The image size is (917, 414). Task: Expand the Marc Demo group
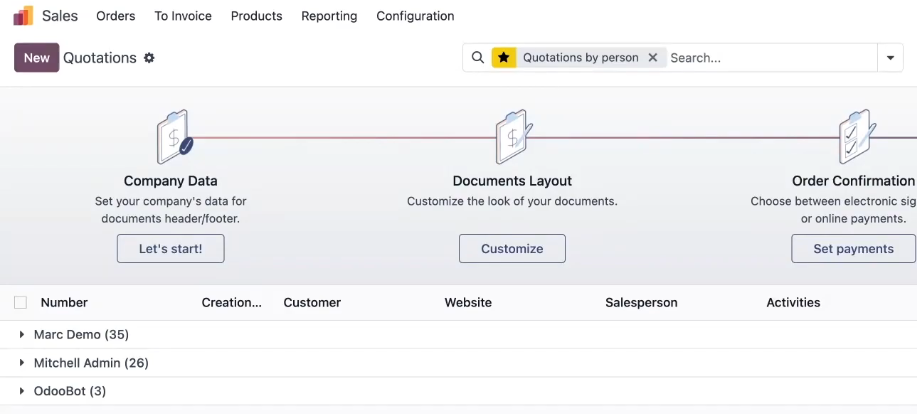tap(21, 334)
